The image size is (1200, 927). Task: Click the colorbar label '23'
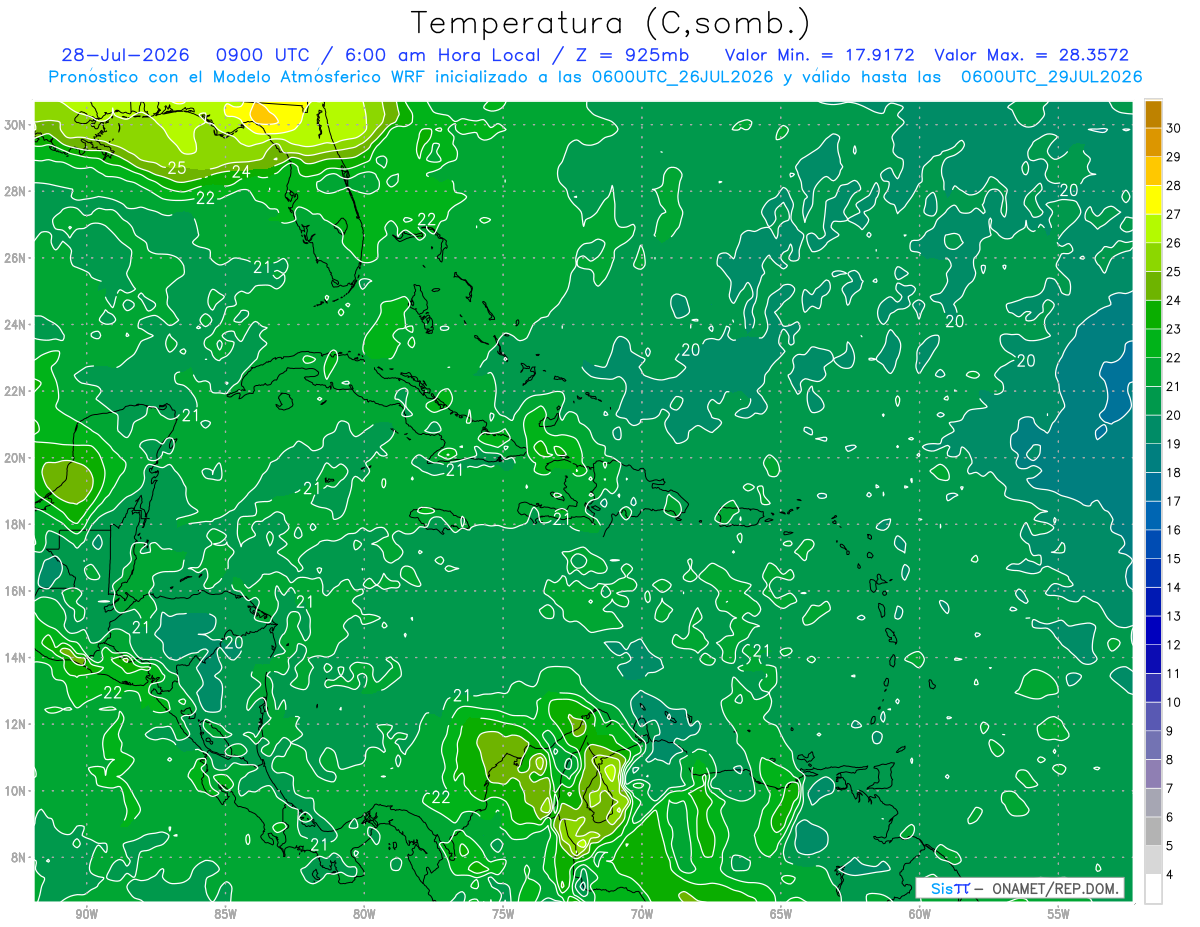(x=1174, y=329)
